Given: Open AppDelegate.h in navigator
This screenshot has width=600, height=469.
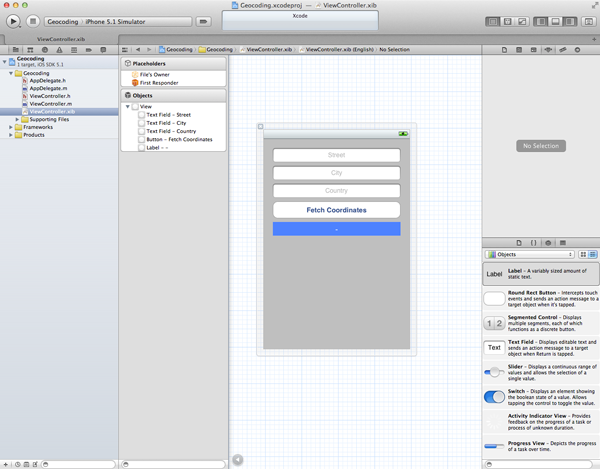Looking at the screenshot, I should tap(47, 81).
